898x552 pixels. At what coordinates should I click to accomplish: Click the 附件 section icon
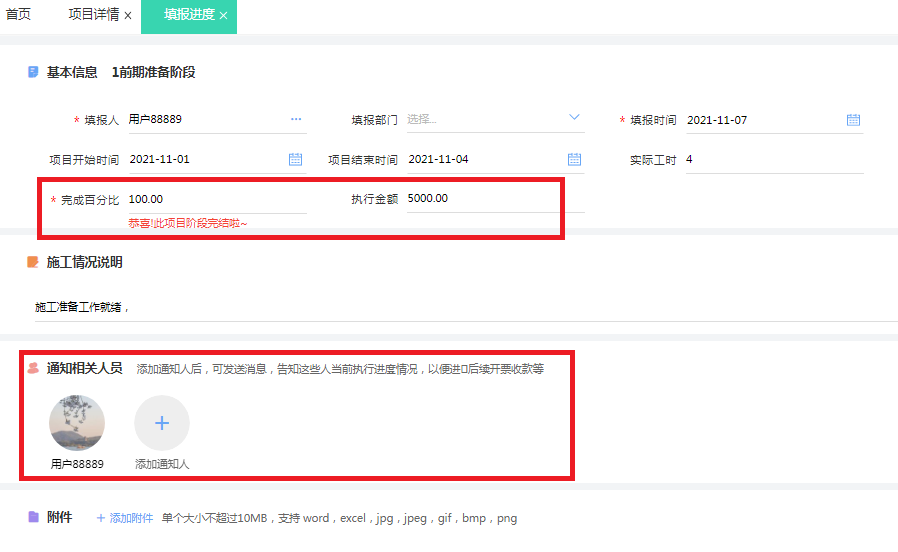point(33,517)
